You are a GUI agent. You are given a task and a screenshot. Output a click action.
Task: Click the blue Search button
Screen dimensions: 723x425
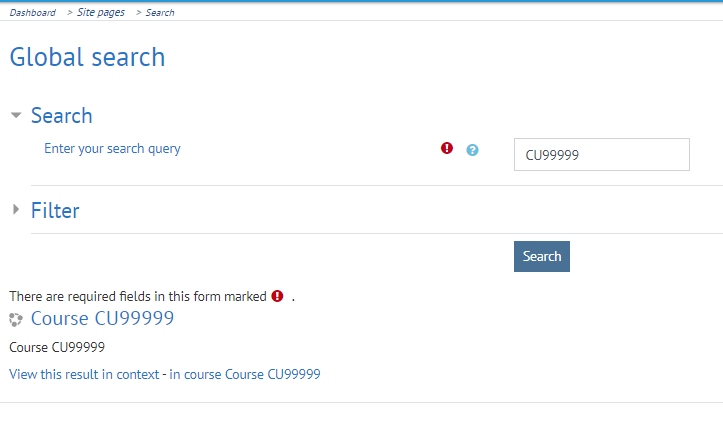(542, 256)
